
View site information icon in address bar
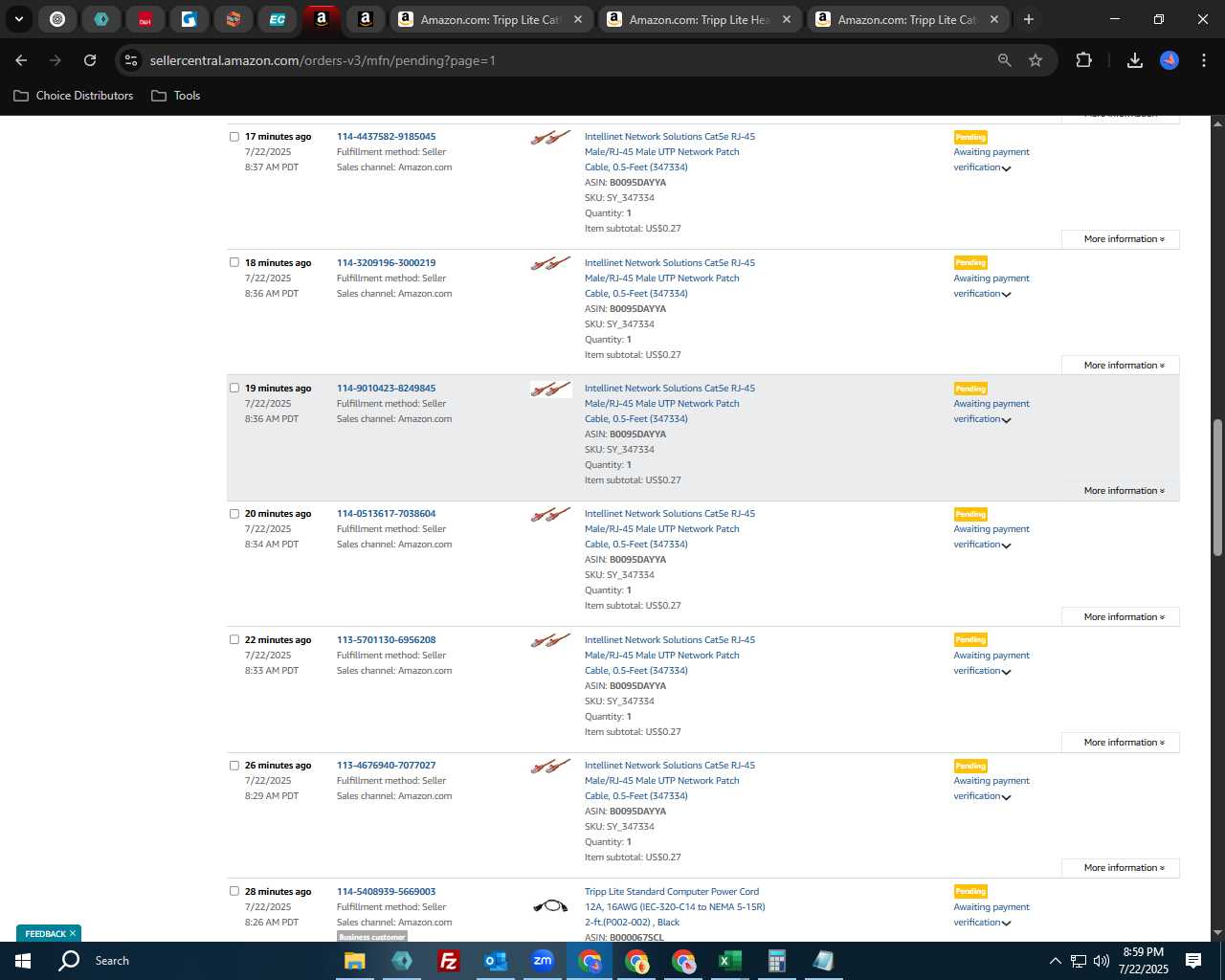[131, 60]
